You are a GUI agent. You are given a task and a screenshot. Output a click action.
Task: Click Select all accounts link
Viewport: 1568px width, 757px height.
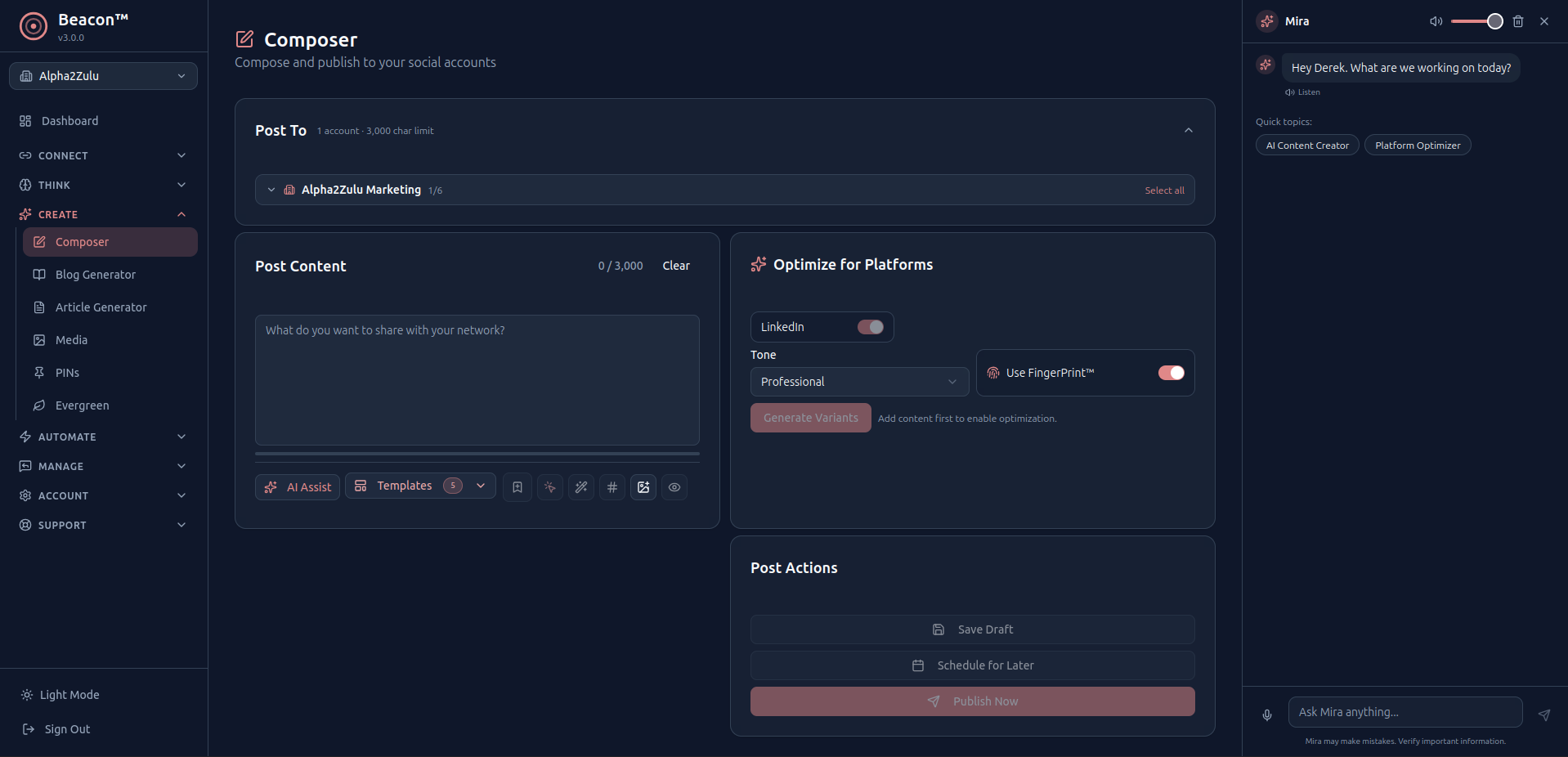[x=1164, y=190]
